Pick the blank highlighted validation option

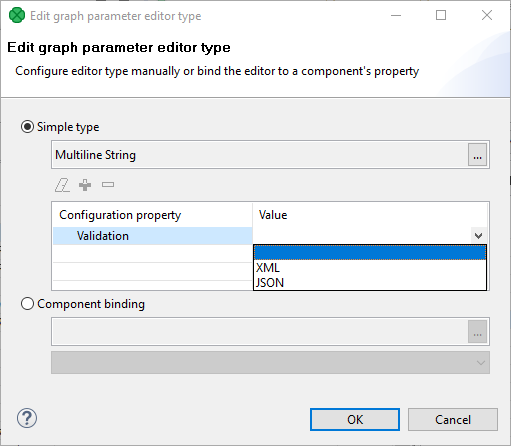click(370, 252)
